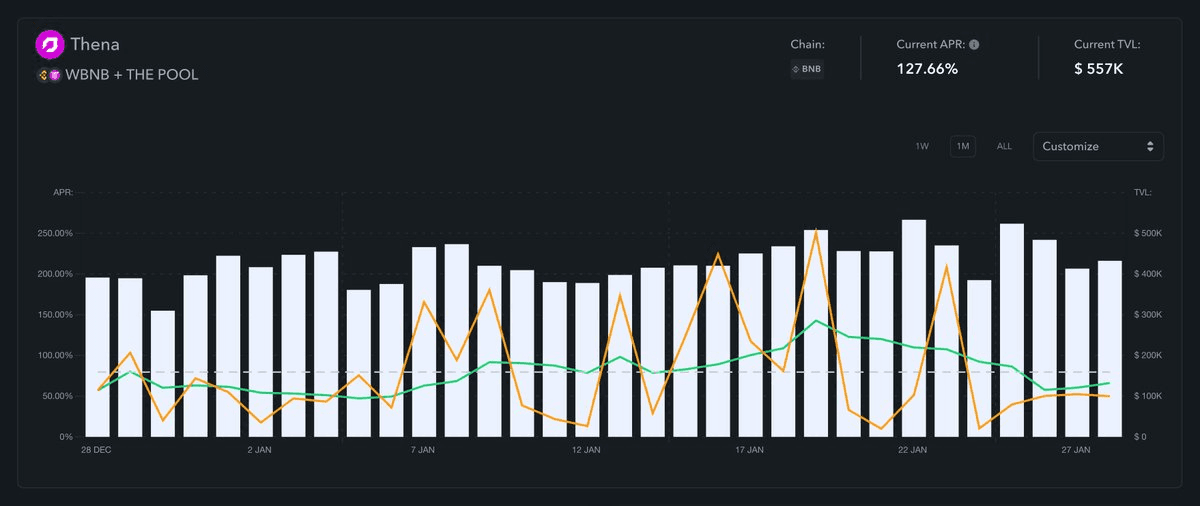Click the 127.66% Current APR value
The width and height of the screenshot is (1200, 506).
[927, 69]
